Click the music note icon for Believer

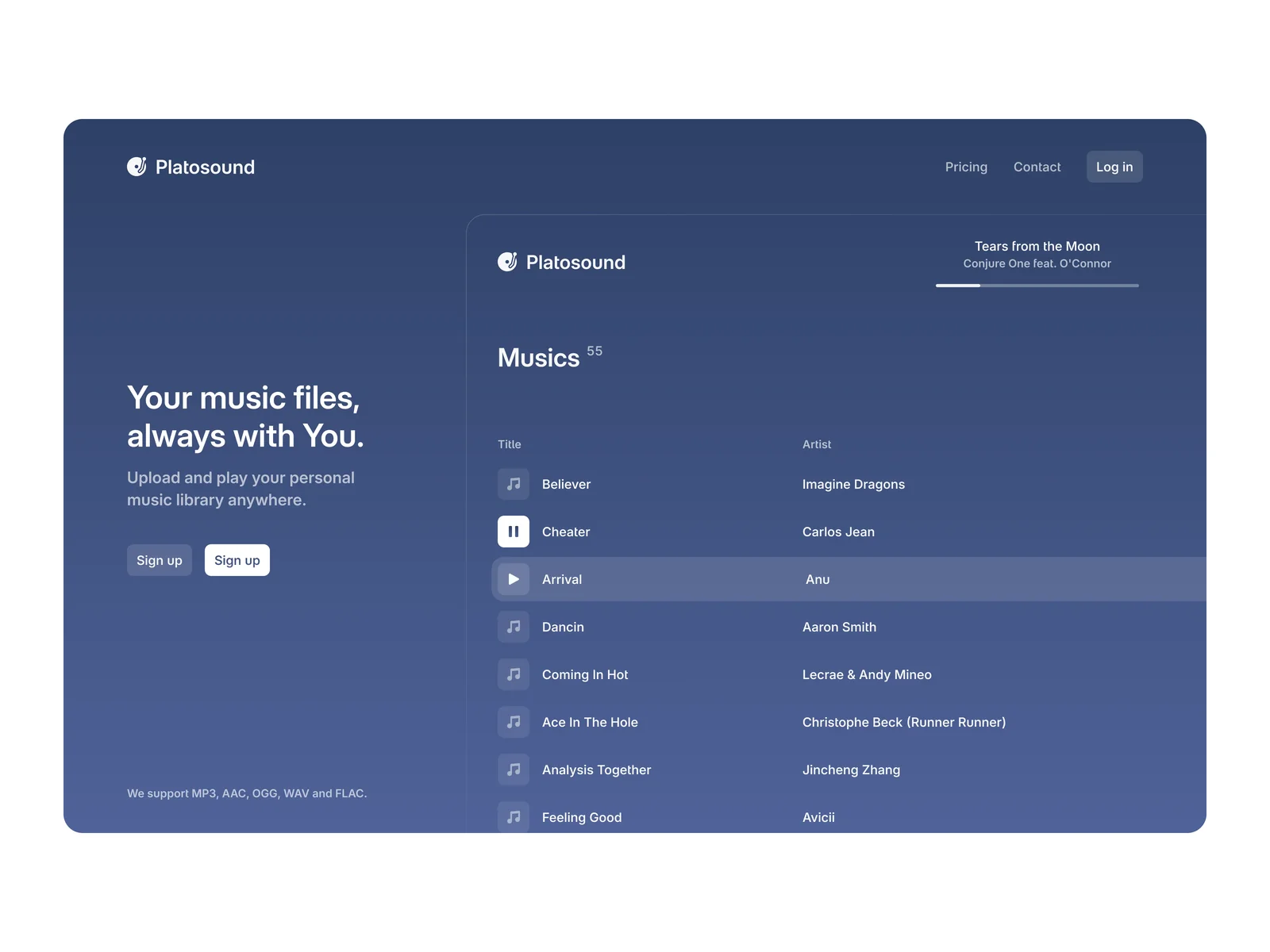click(x=514, y=484)
